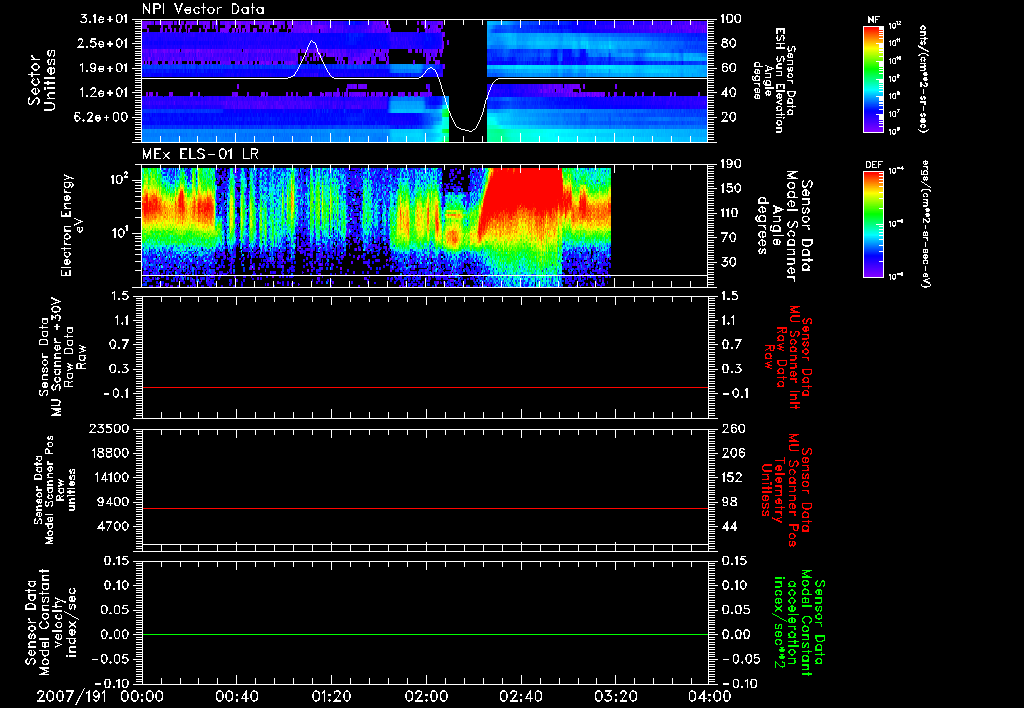Click the 00:40 time tick label

[x=236, y=696]
